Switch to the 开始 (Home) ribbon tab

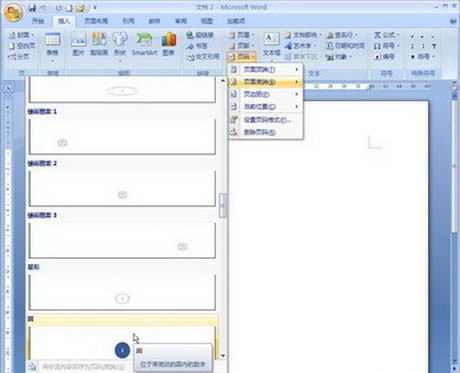click(x=38, y=21)
